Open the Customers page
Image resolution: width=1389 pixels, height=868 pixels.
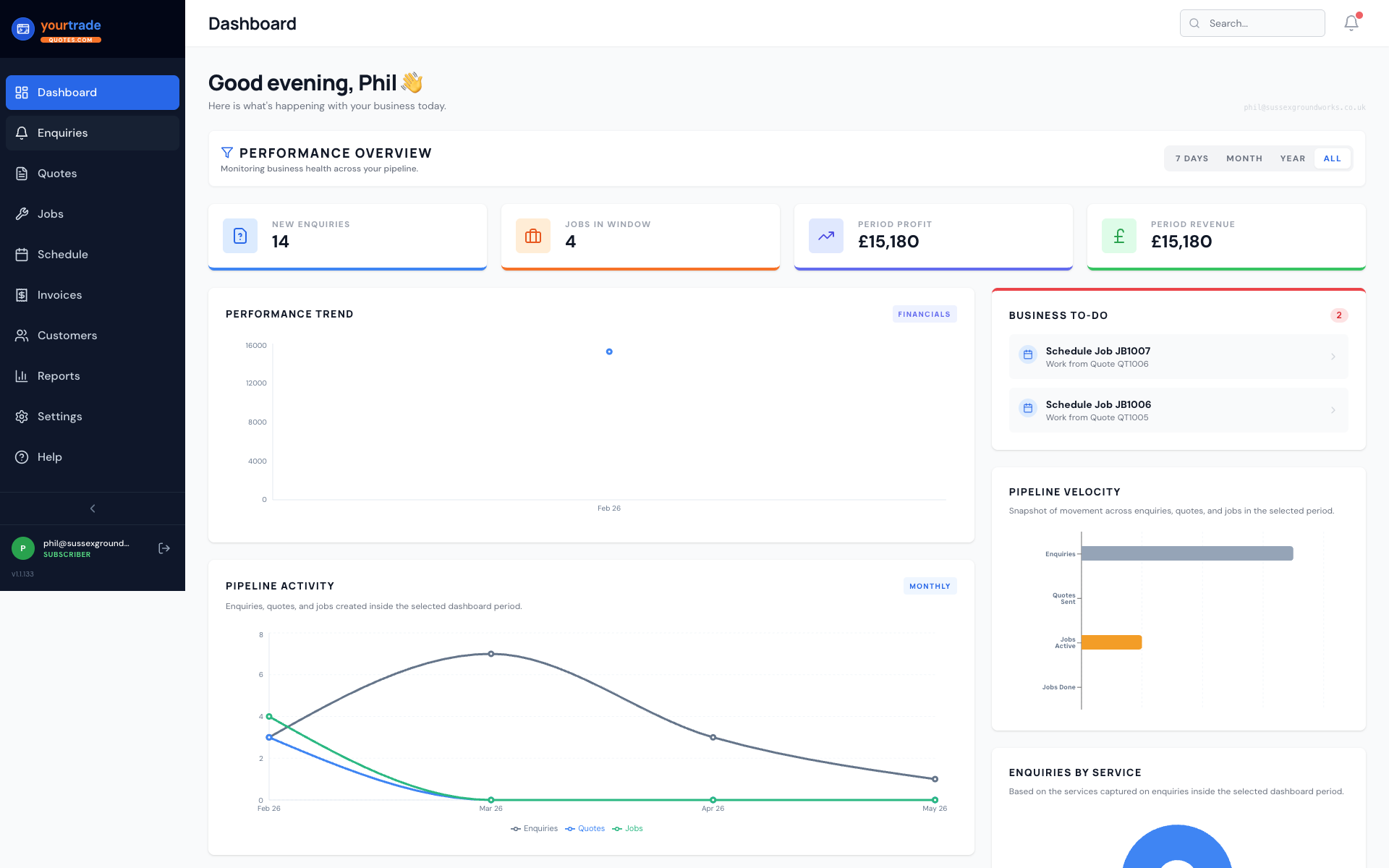pos(93,336)
